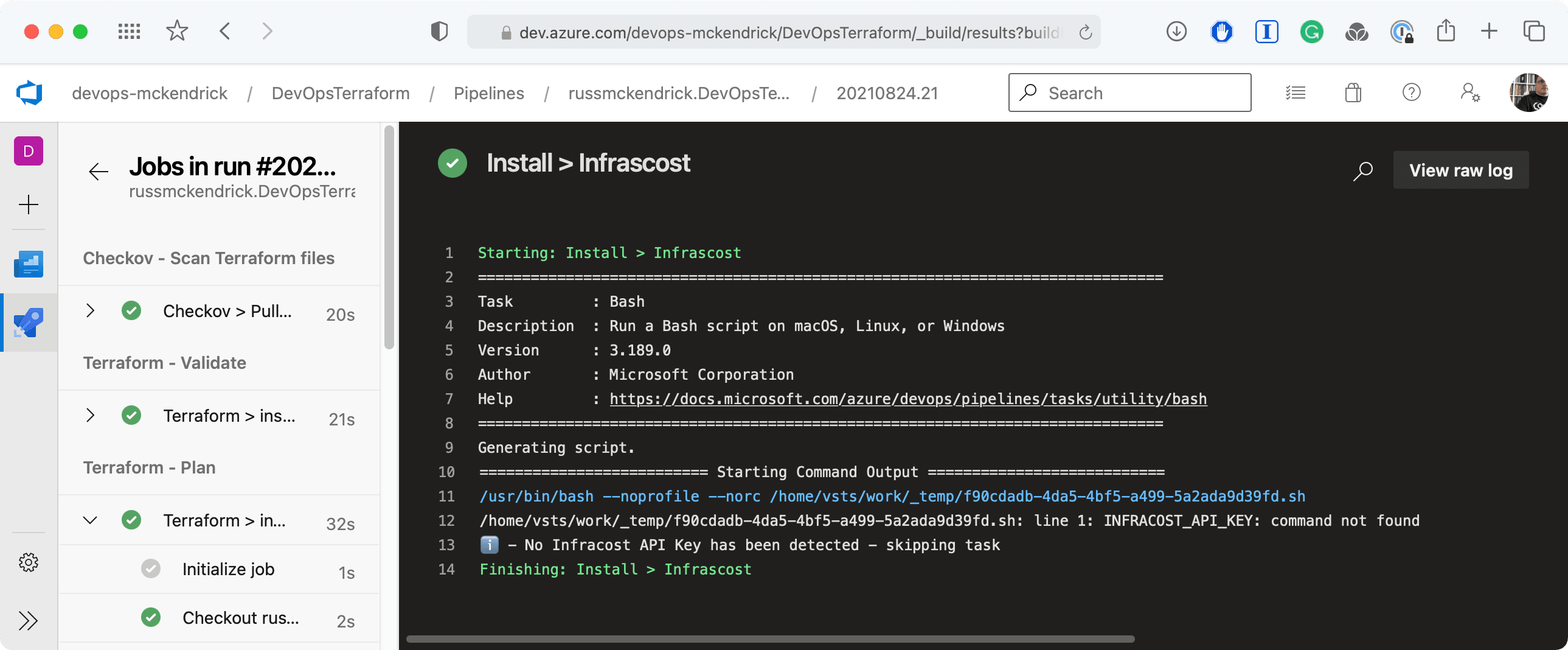Open the Boards icon in sidebar
The image size is (1568, 650).
(x=29, y=264)
